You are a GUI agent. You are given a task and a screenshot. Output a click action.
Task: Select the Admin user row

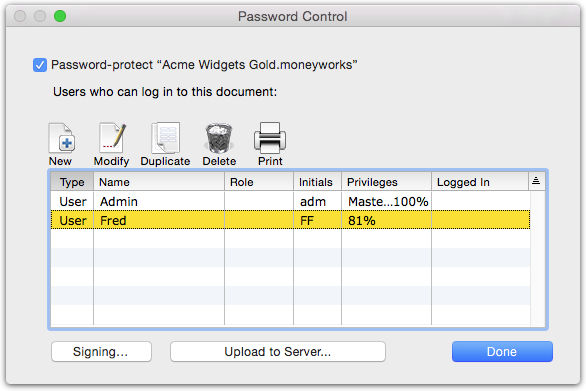click(x=290, y=201)
